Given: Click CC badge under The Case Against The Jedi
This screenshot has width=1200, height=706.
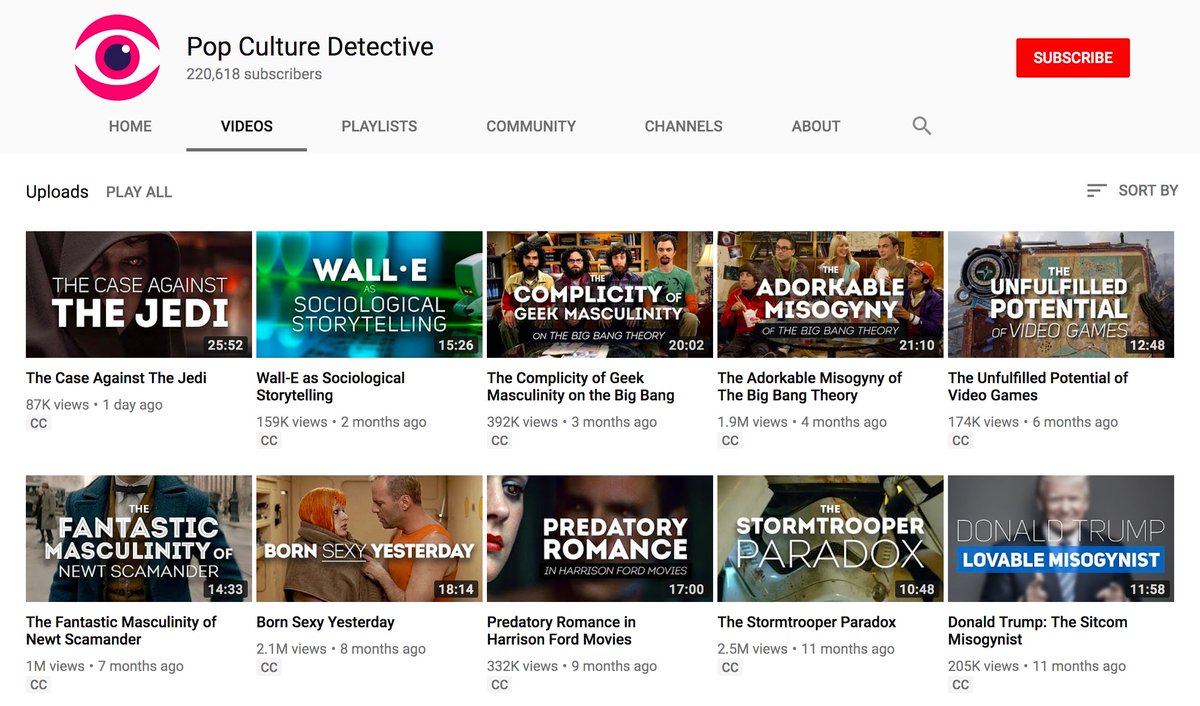Looking at the screenshot, I should coord(39,423).
